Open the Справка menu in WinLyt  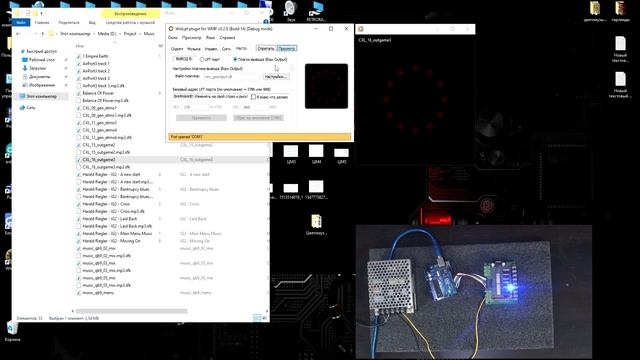click(x=227, y=38)
